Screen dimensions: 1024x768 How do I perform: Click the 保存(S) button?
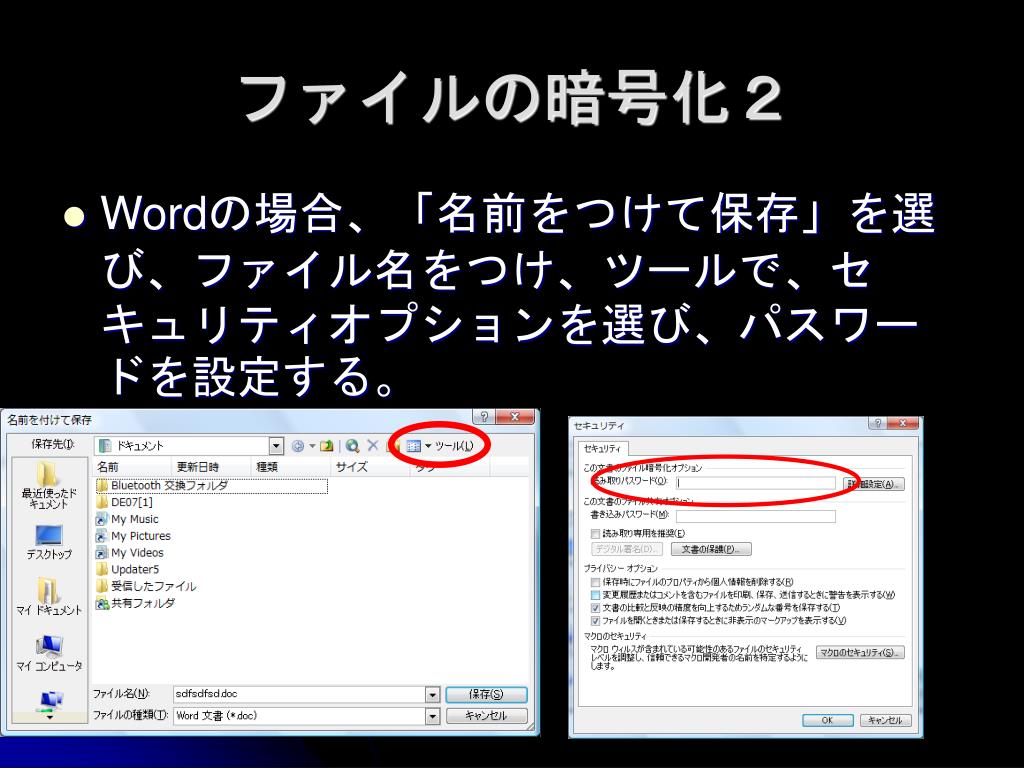486,694
